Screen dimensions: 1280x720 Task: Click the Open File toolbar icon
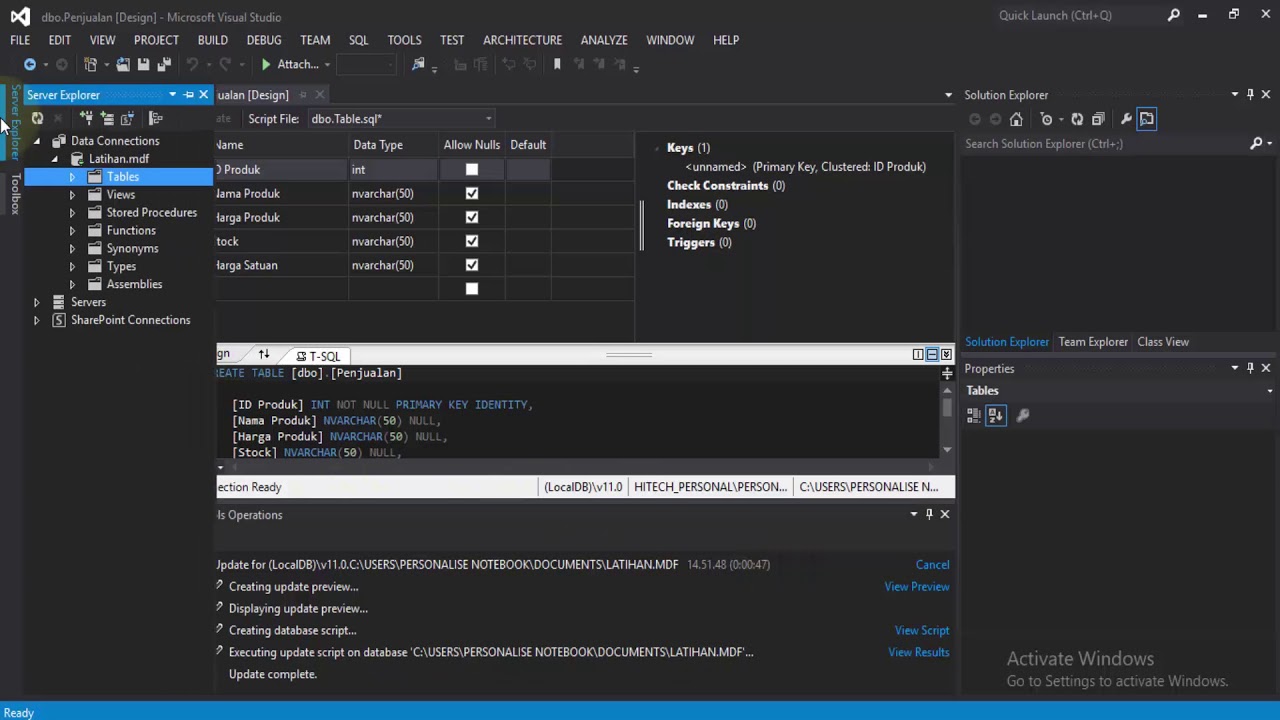[123, 64]
